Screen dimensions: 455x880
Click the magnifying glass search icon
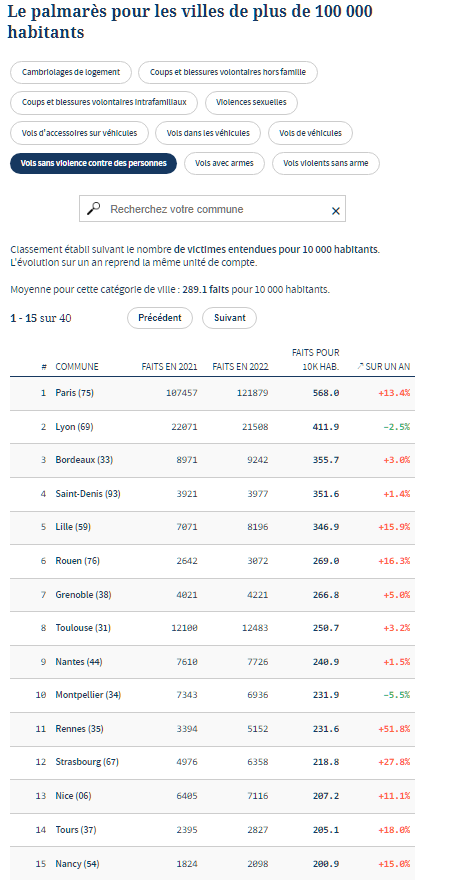(94, 209)
